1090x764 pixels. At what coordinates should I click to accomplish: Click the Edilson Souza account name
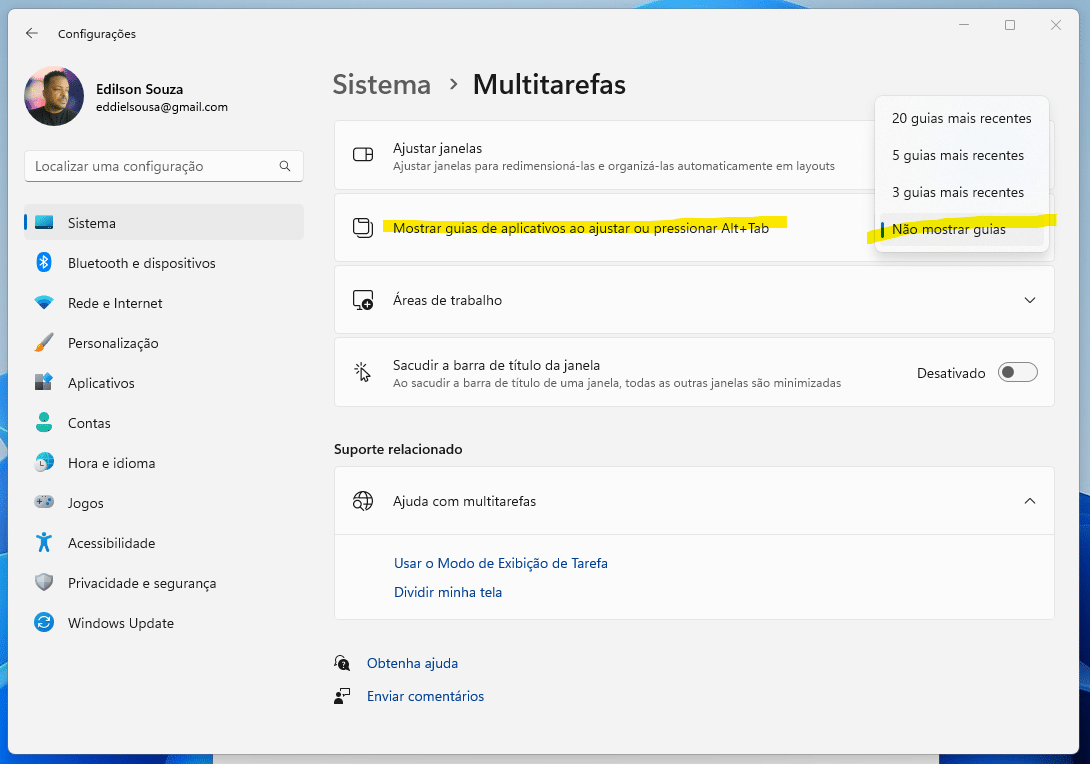coord(140,89)
